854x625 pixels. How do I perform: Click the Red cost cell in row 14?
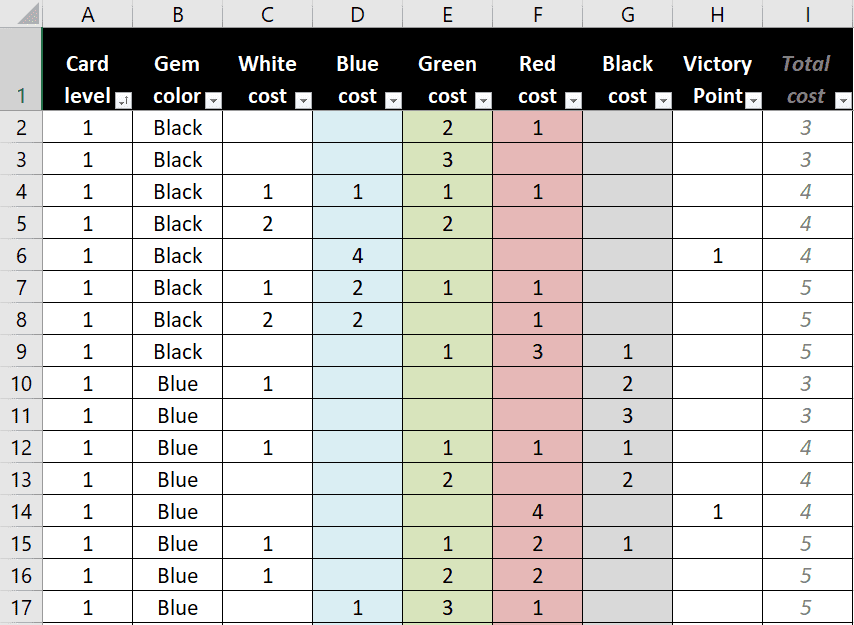tap(537, 512)
